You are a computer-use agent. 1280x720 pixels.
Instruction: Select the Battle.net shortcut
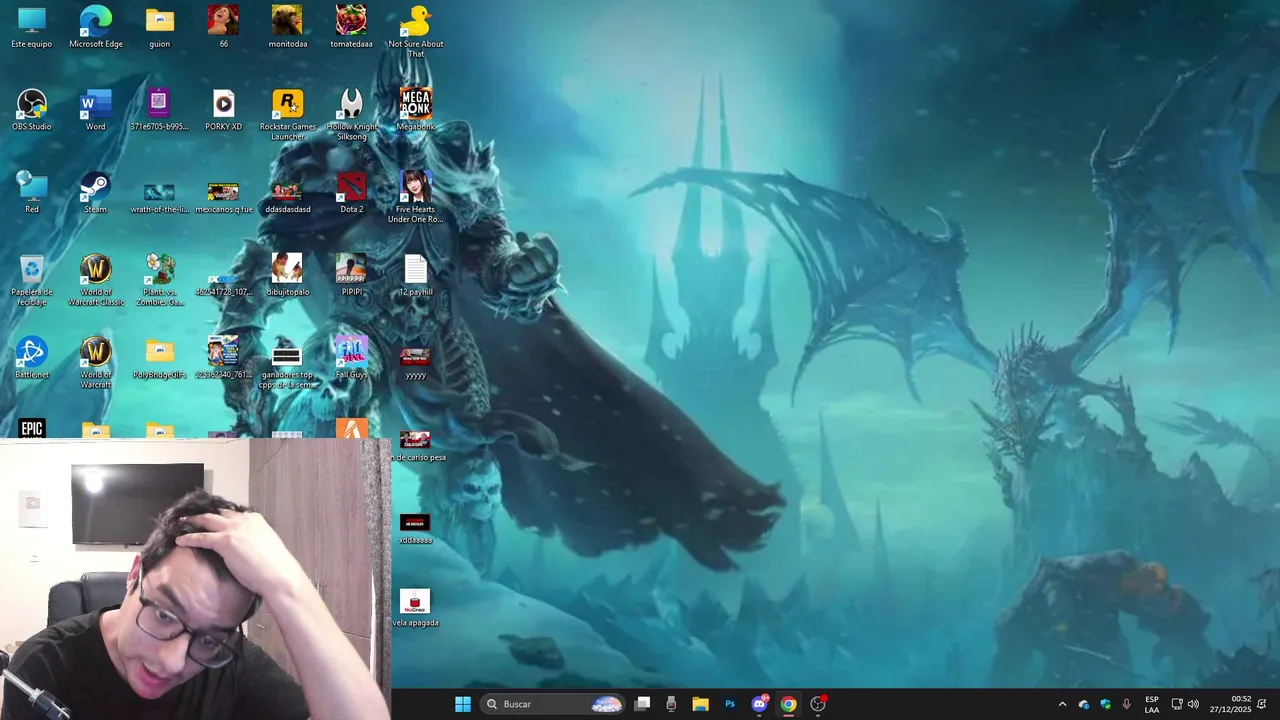(32, 359)
